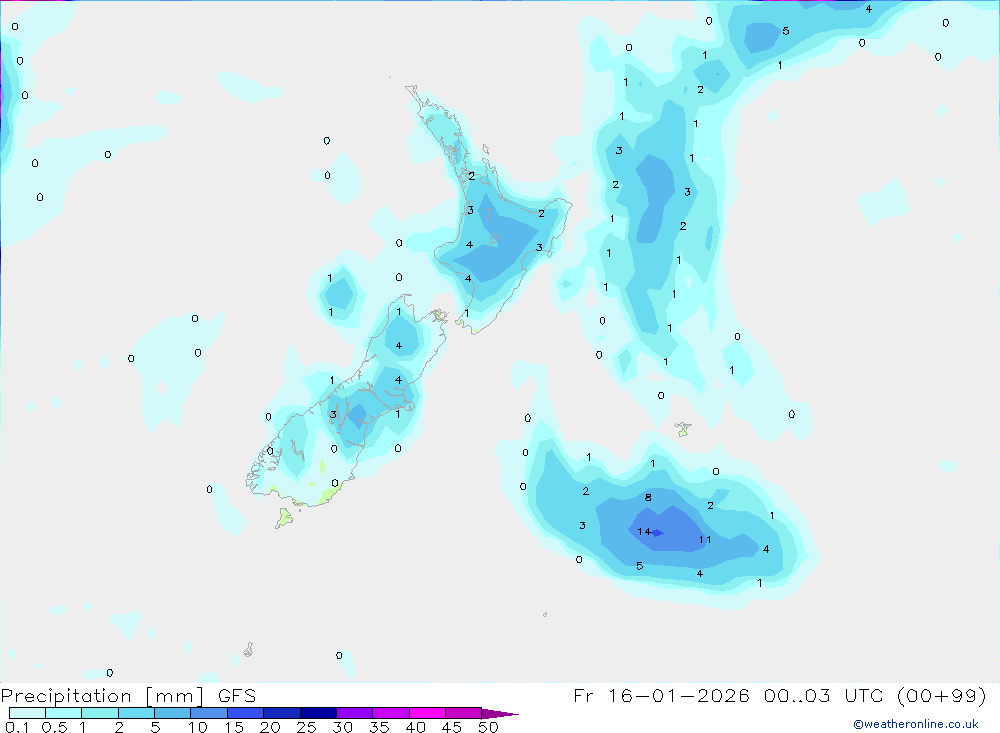Pick the 20–25 mm dark blue legend swatch

(282, 713)
